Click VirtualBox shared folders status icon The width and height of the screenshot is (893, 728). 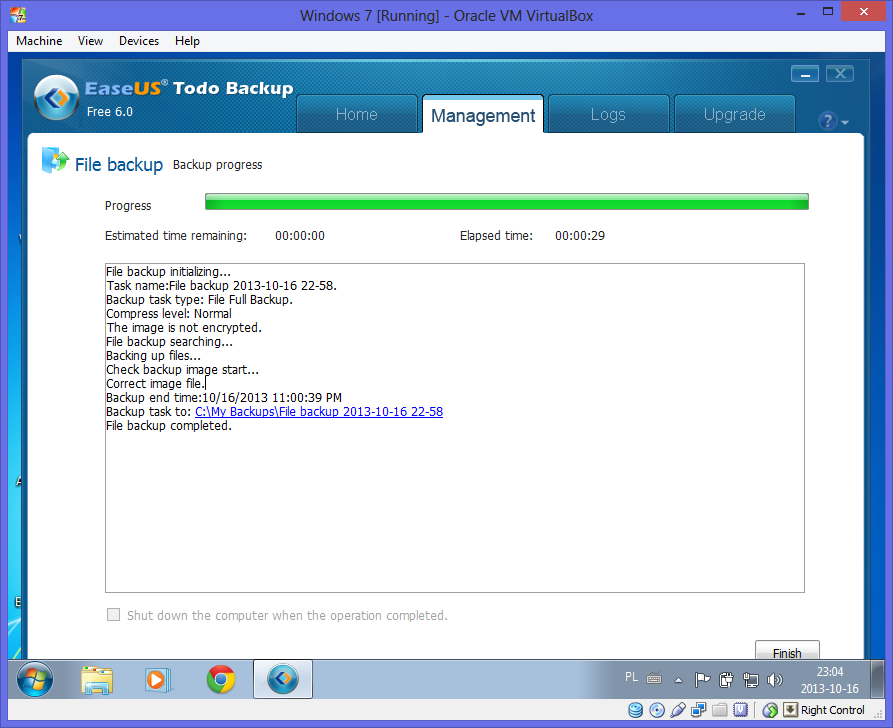click(x=719, y=710)
